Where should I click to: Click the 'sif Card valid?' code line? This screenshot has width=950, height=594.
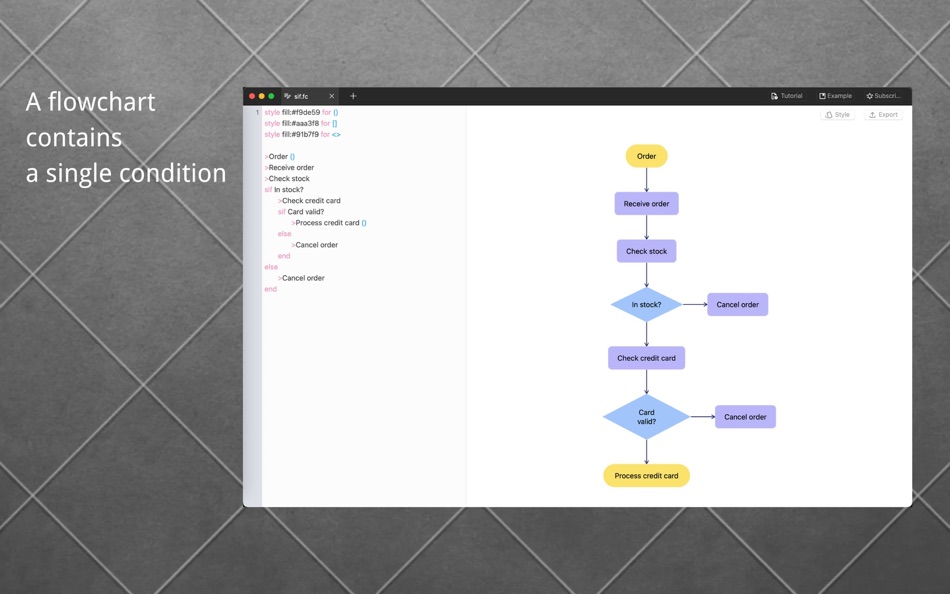[x=301, y=212]
